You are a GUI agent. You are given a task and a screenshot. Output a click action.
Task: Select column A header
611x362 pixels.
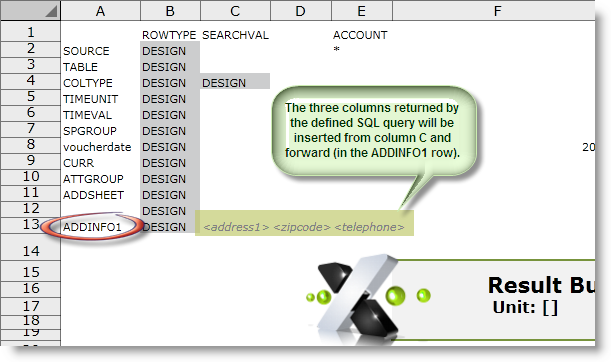pyautogui.click(x=101, y=11)
